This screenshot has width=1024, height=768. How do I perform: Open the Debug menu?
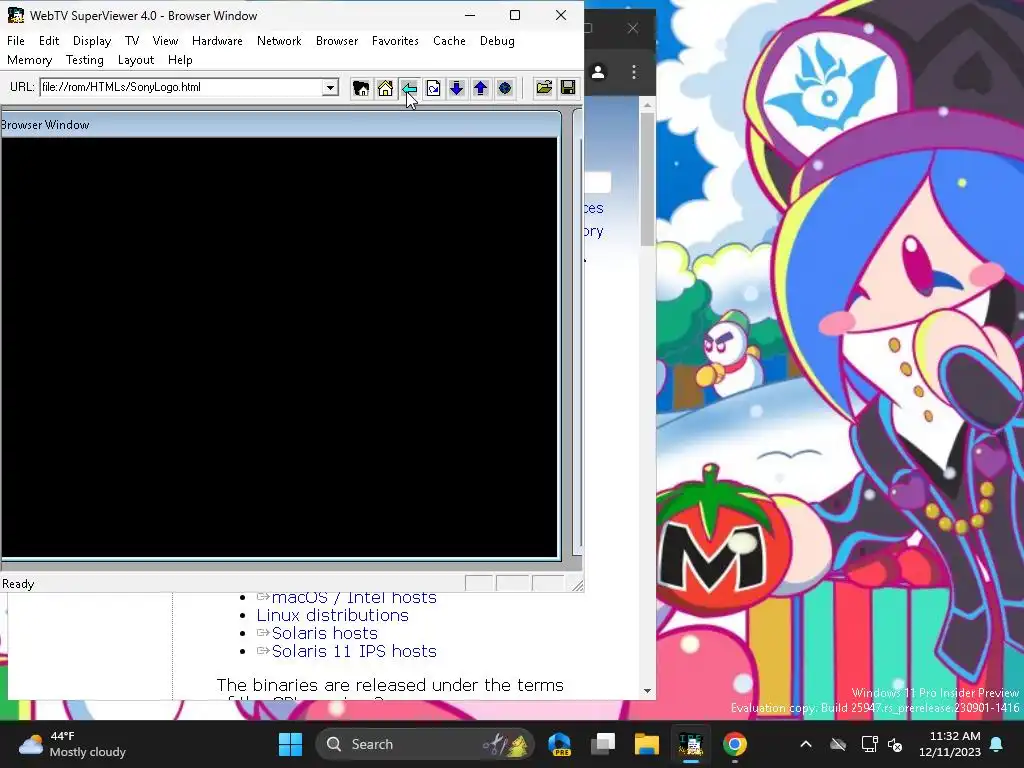coord(497,40)
